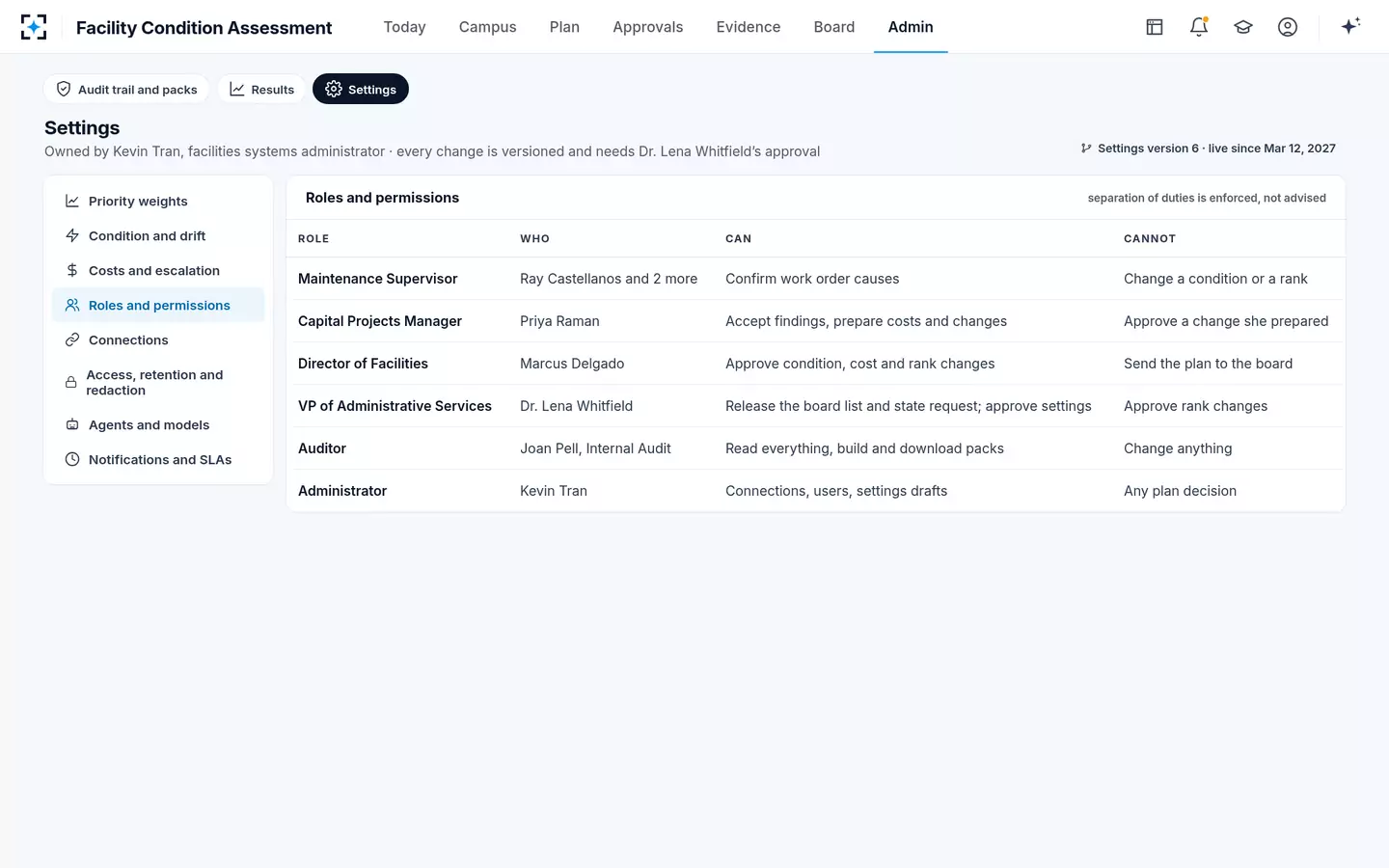Viewport: 1389px width, 868px height.
Task: Go to the Plan tab
Action: click(x=564, y=27)
